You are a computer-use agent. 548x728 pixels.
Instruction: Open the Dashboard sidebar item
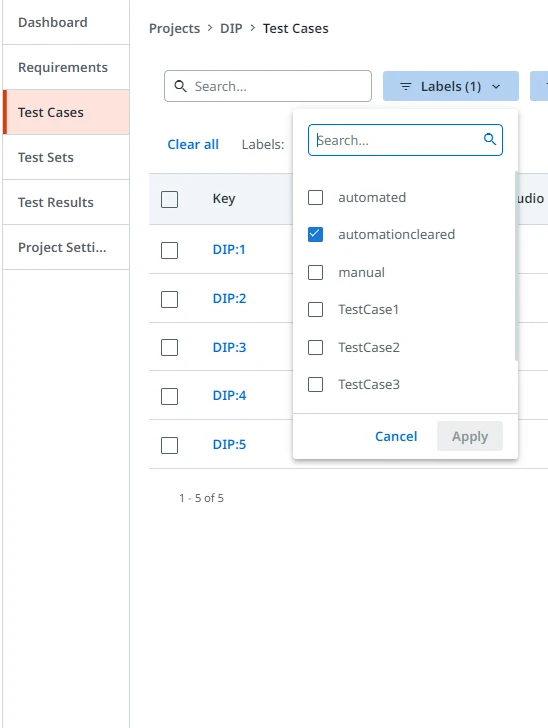click(66, 22)
